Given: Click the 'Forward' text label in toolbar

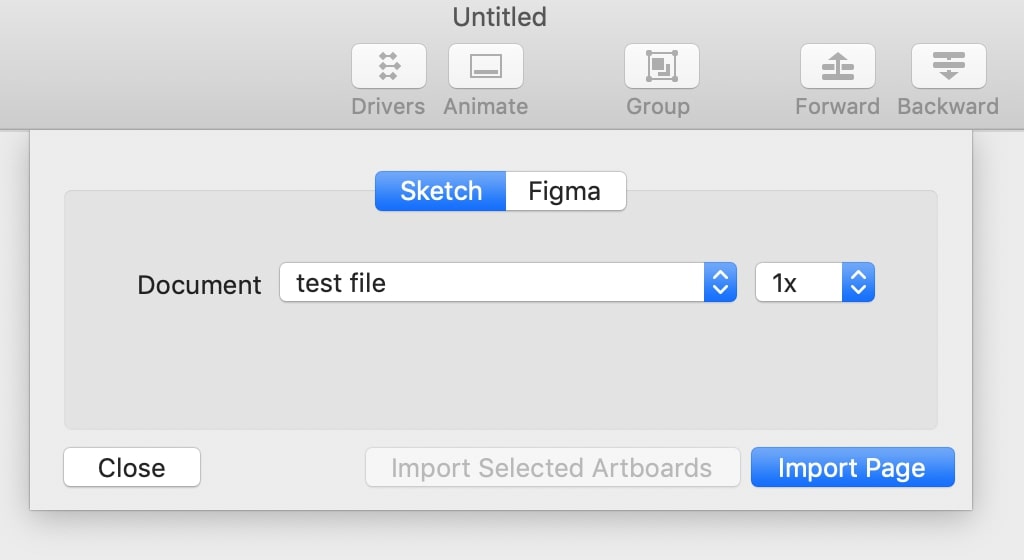Looking at the screenshot, I should (x=837, y=106).
